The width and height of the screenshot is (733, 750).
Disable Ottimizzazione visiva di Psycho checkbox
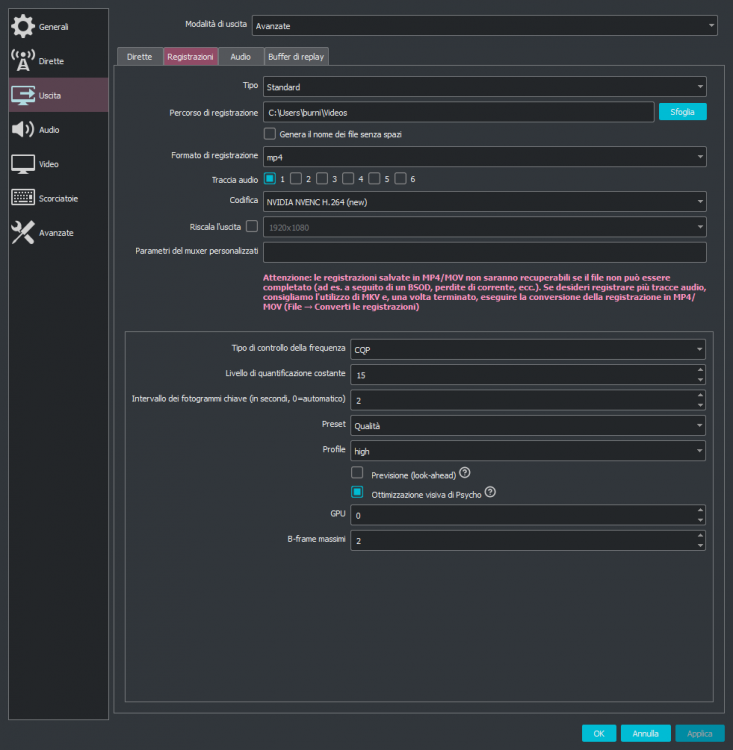pos(357,492)
